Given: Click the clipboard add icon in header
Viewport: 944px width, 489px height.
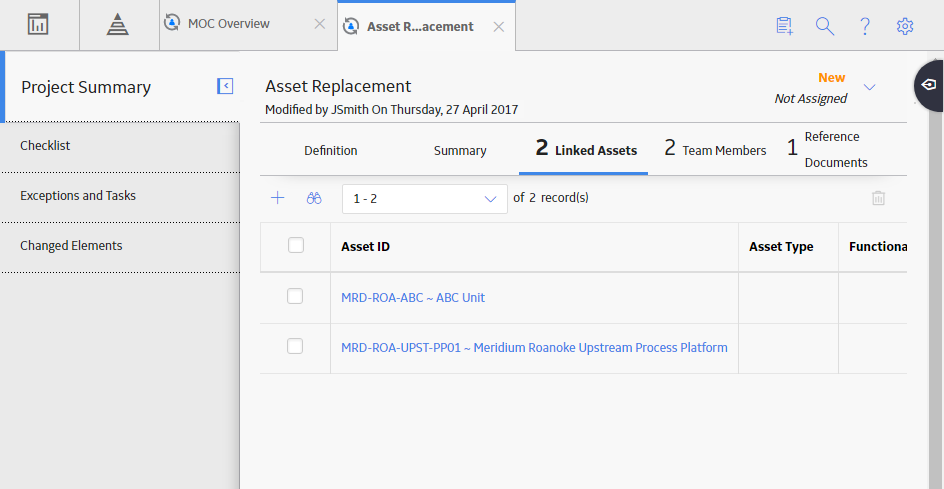Looking at the screenshot, I should pyautogui.click(x=784, y=26).
